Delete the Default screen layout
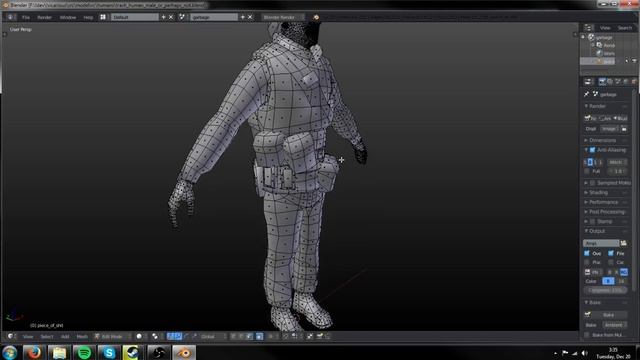The height and width of the screenshot is (360, 640). (x=171, y=17)
